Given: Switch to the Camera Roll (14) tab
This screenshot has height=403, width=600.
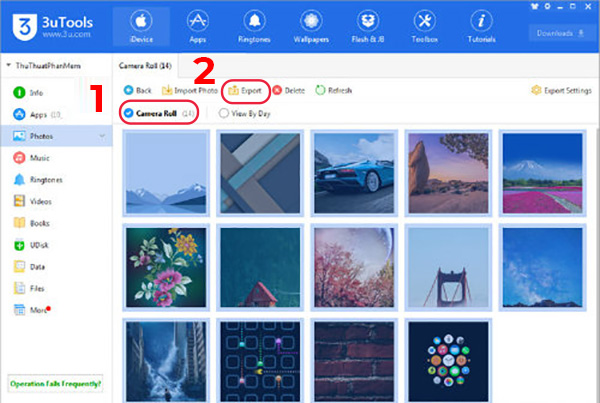Looking at the screenshot, I should click(x=146, y=65).
